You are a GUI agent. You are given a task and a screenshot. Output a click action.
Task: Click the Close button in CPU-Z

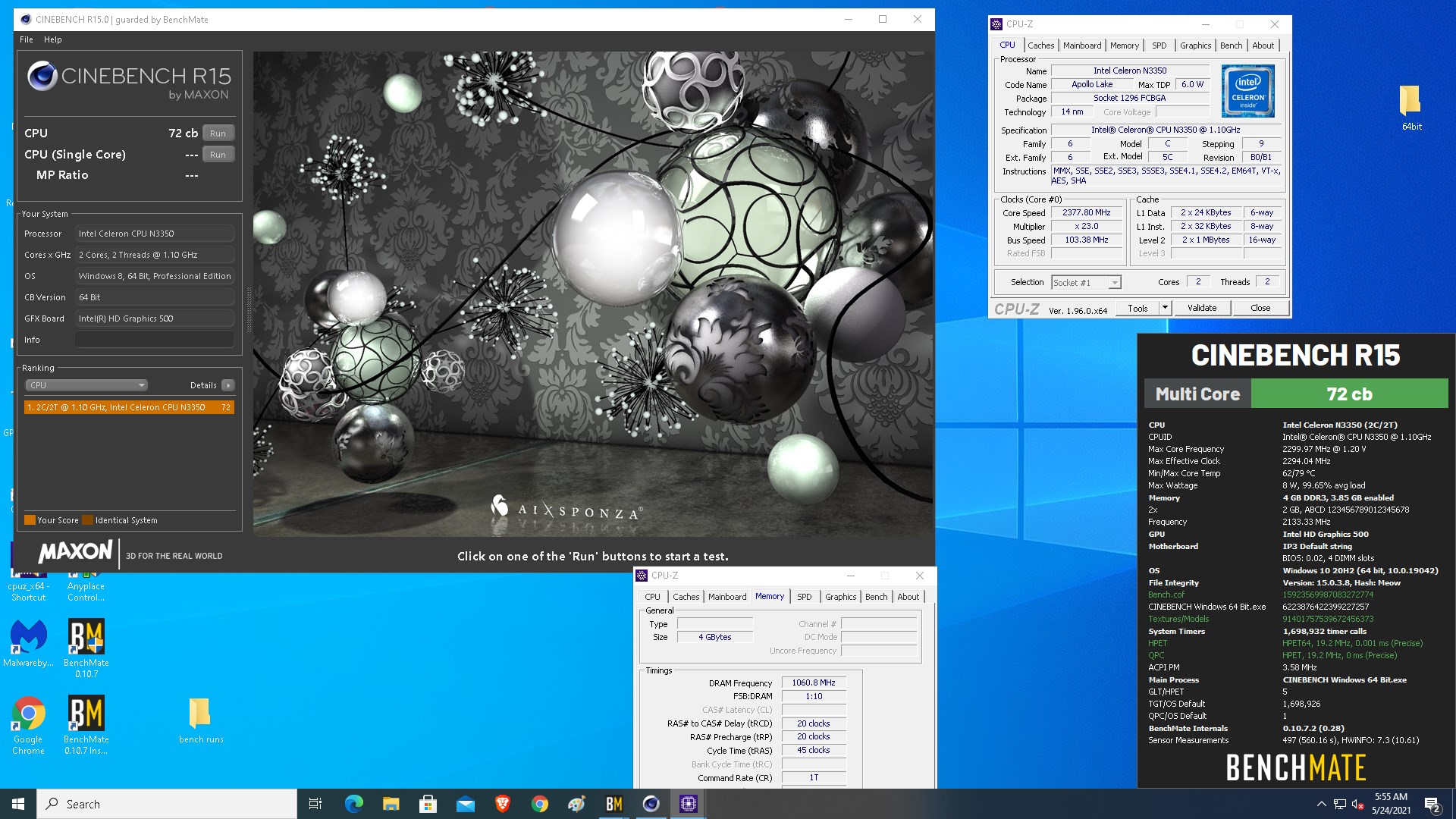click(1260, 308)
